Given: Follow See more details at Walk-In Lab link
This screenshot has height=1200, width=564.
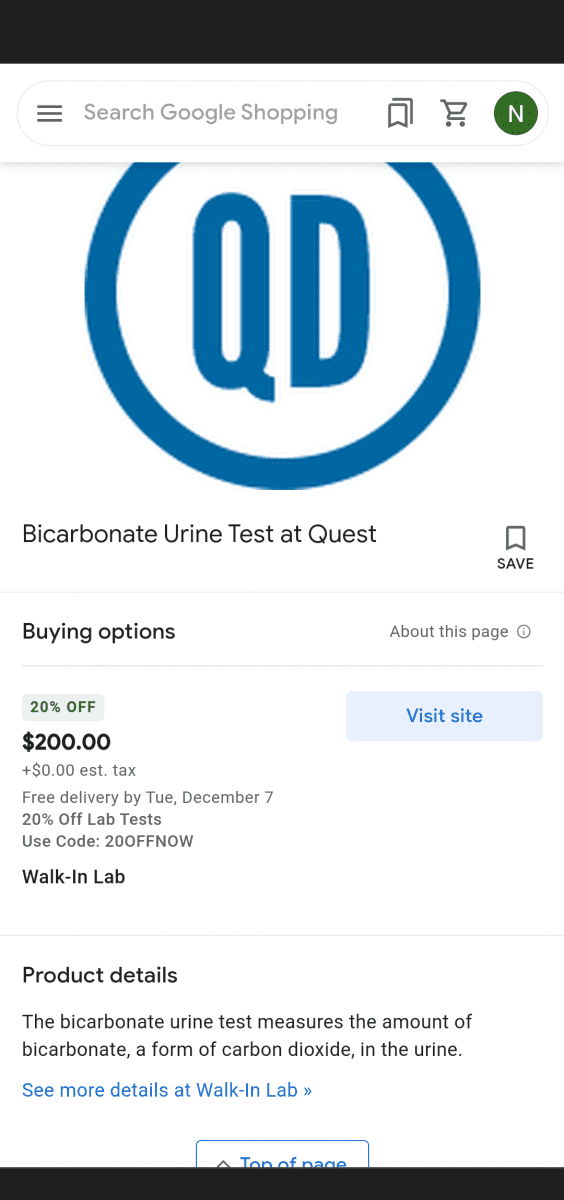Looking at the screenshot, I should click(167, 1090).
